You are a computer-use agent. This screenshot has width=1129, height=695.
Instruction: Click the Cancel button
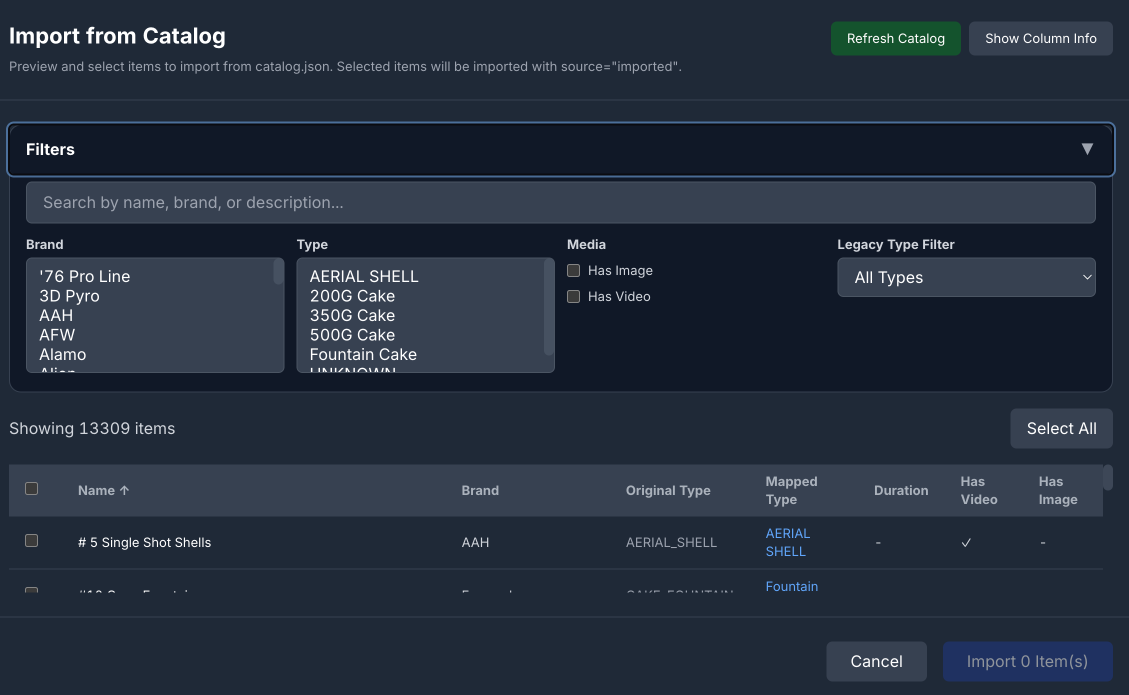coord(876,661)
